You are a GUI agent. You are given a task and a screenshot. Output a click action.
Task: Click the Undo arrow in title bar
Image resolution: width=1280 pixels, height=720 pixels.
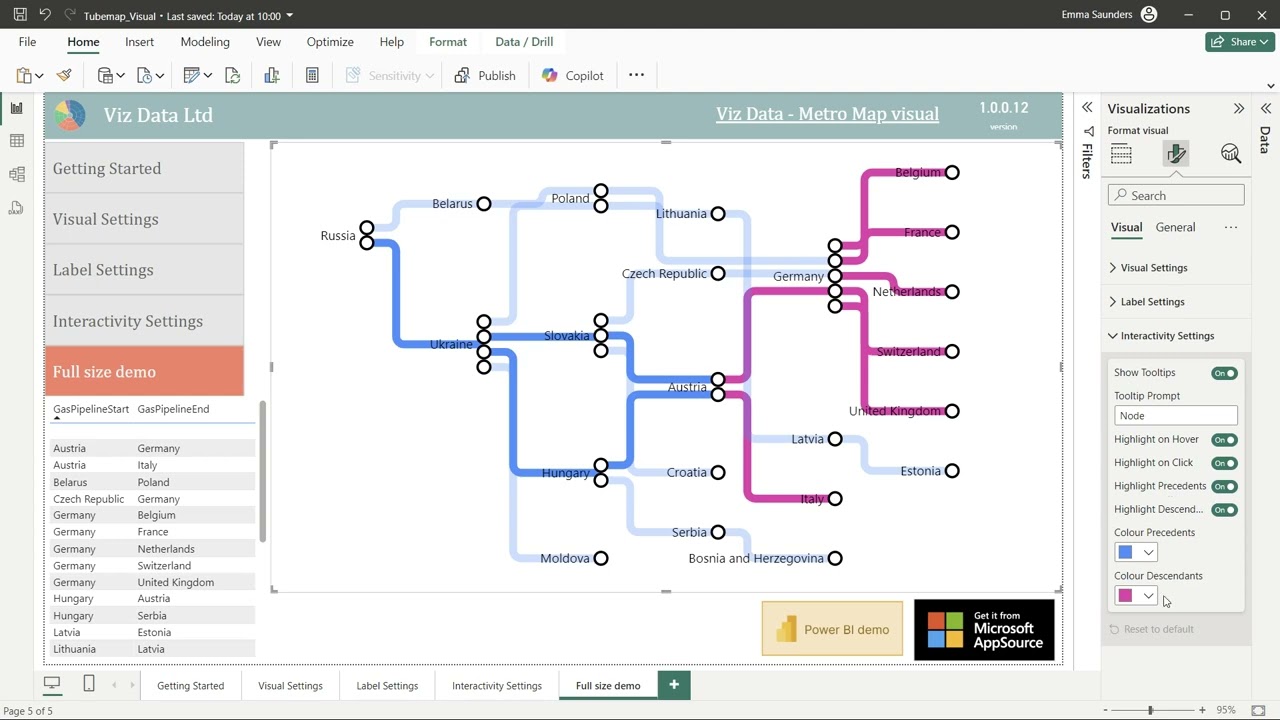(x=45, y=15)
